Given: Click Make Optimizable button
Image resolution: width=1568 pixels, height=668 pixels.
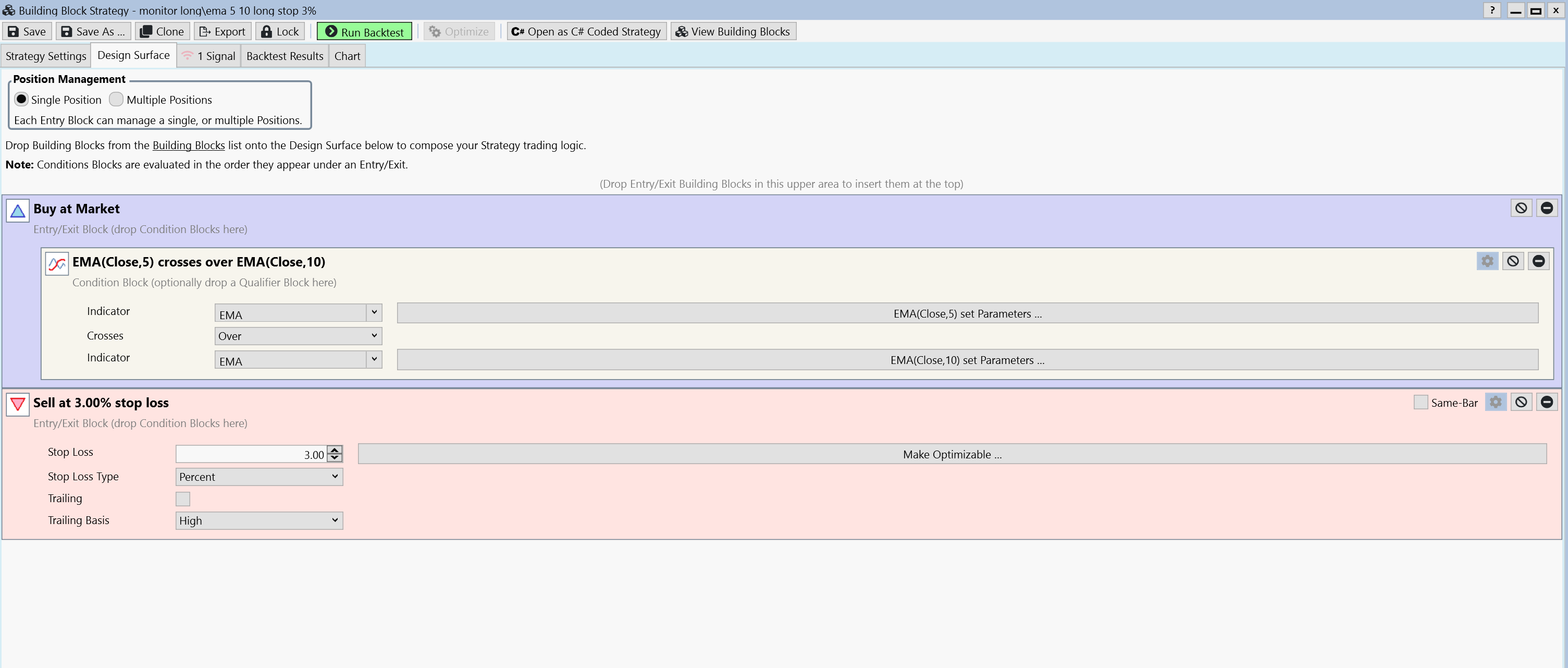Looking at the screenshot, I should (x=952, y=454).
